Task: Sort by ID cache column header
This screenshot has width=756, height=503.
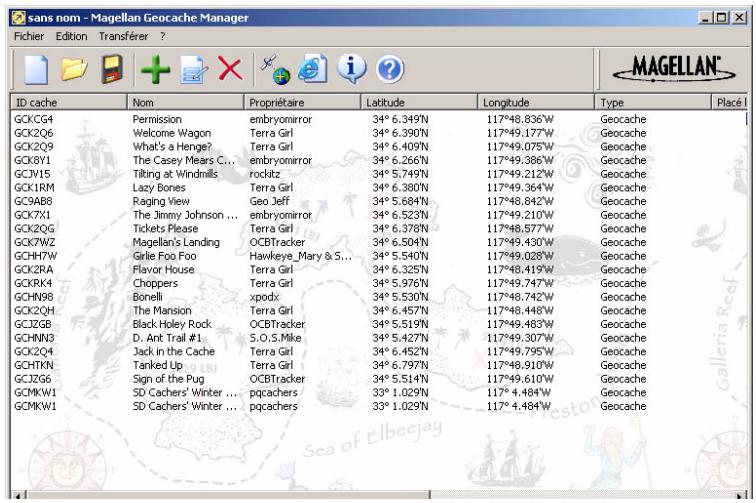Action: pyautogui.click(x=68, y=102)
